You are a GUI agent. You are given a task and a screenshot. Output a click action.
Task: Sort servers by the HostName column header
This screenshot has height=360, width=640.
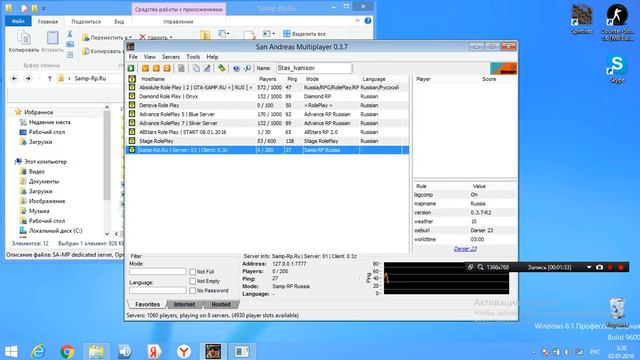(153, 79)
